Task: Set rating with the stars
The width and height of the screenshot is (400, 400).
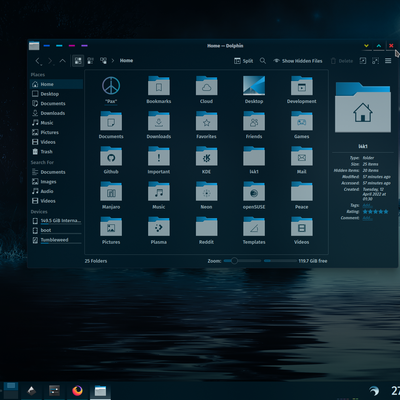Action: pos(375,212)
